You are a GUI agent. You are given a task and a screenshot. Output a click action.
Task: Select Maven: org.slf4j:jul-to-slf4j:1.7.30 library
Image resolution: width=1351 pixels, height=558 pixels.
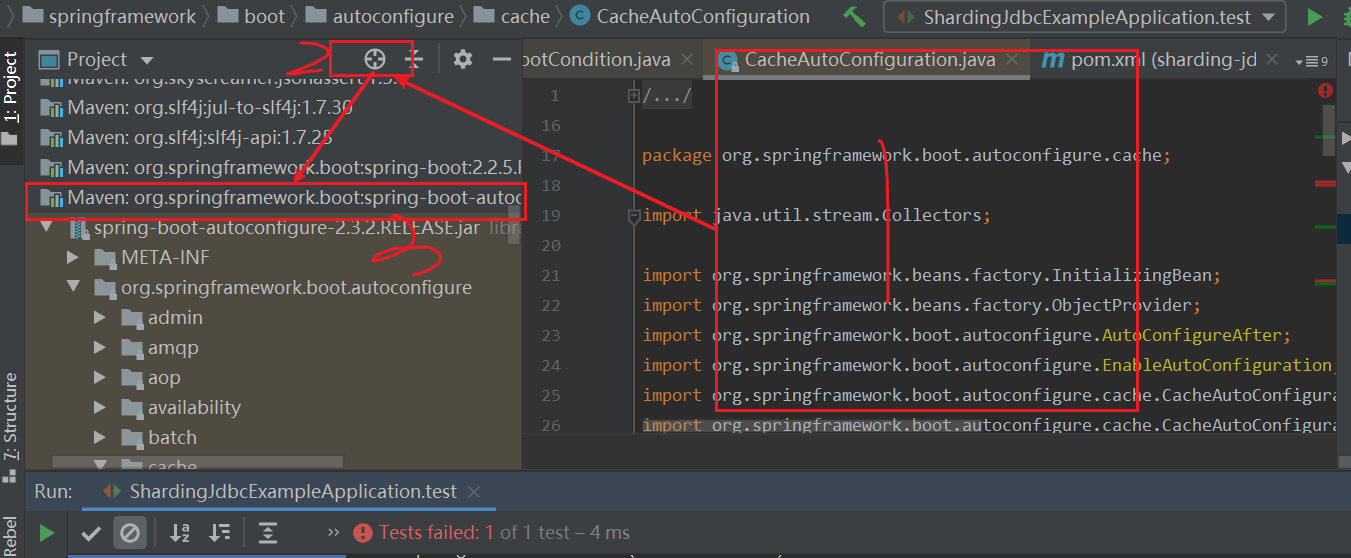(x=210, y=107)
